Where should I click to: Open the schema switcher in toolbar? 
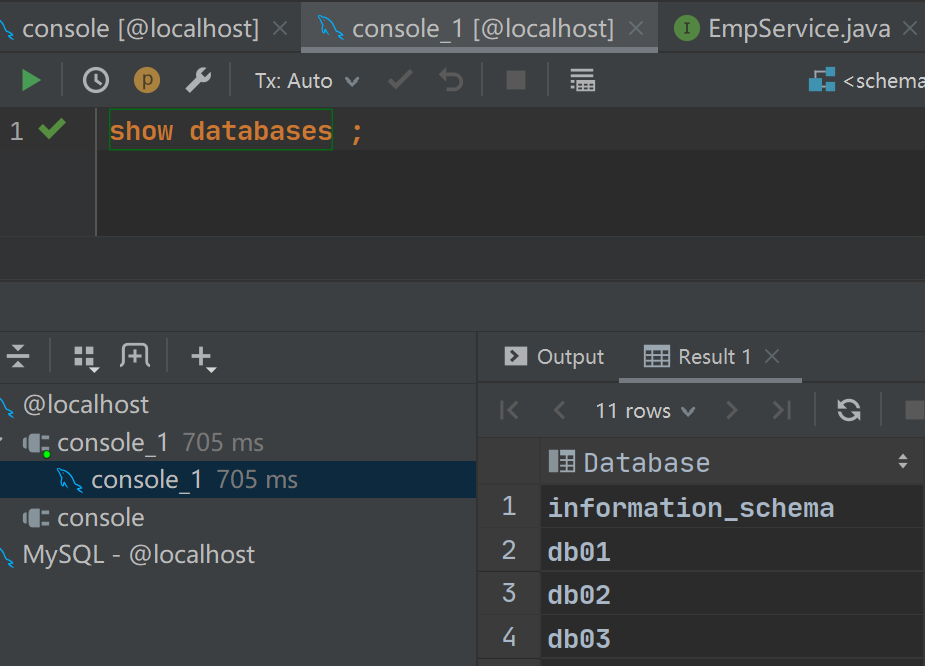click(866, 80)
